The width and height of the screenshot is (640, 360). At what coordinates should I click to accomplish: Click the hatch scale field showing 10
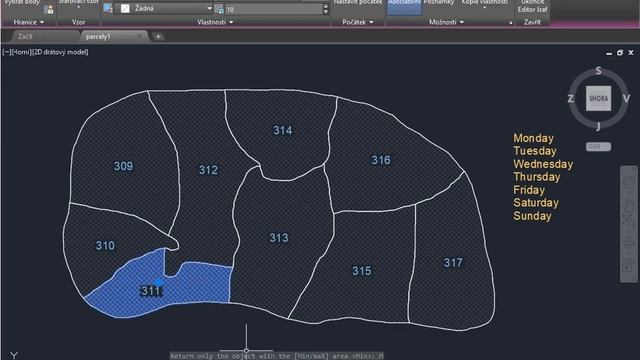pos(273,9)
